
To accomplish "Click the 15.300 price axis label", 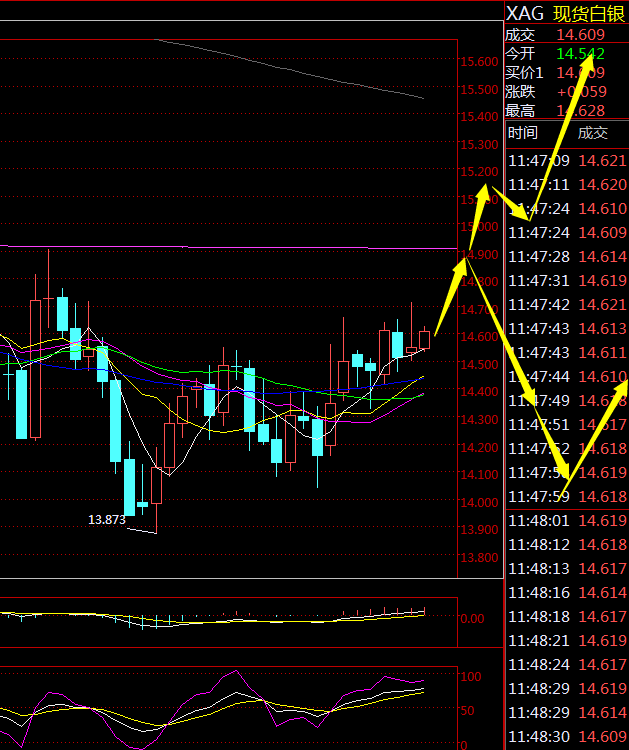I will pyautogui.click(x=479, y=144).
